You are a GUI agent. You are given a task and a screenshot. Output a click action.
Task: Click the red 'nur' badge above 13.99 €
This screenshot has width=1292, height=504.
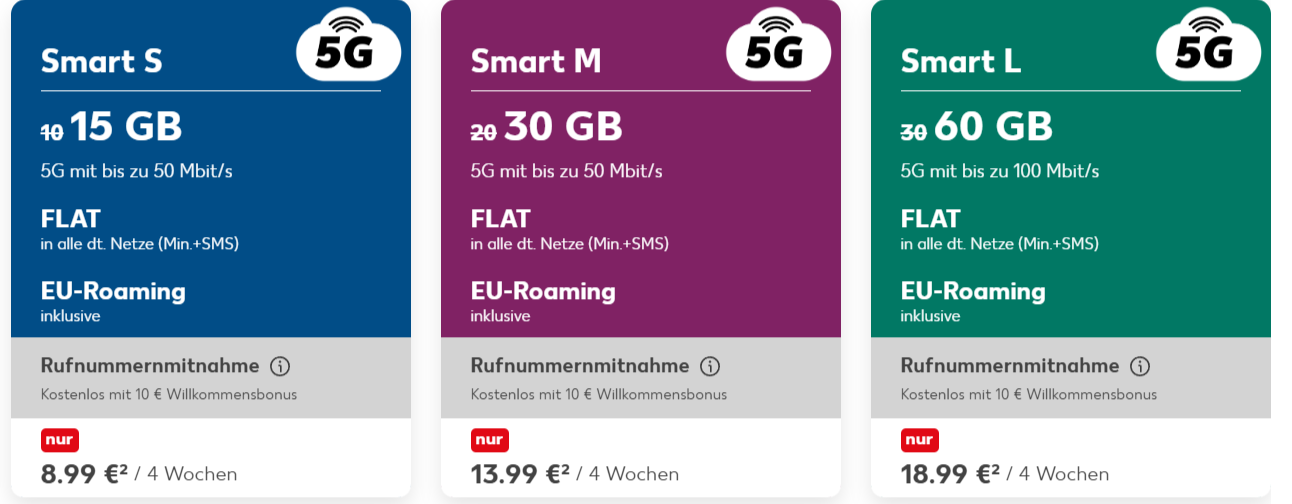coord(490,440)
